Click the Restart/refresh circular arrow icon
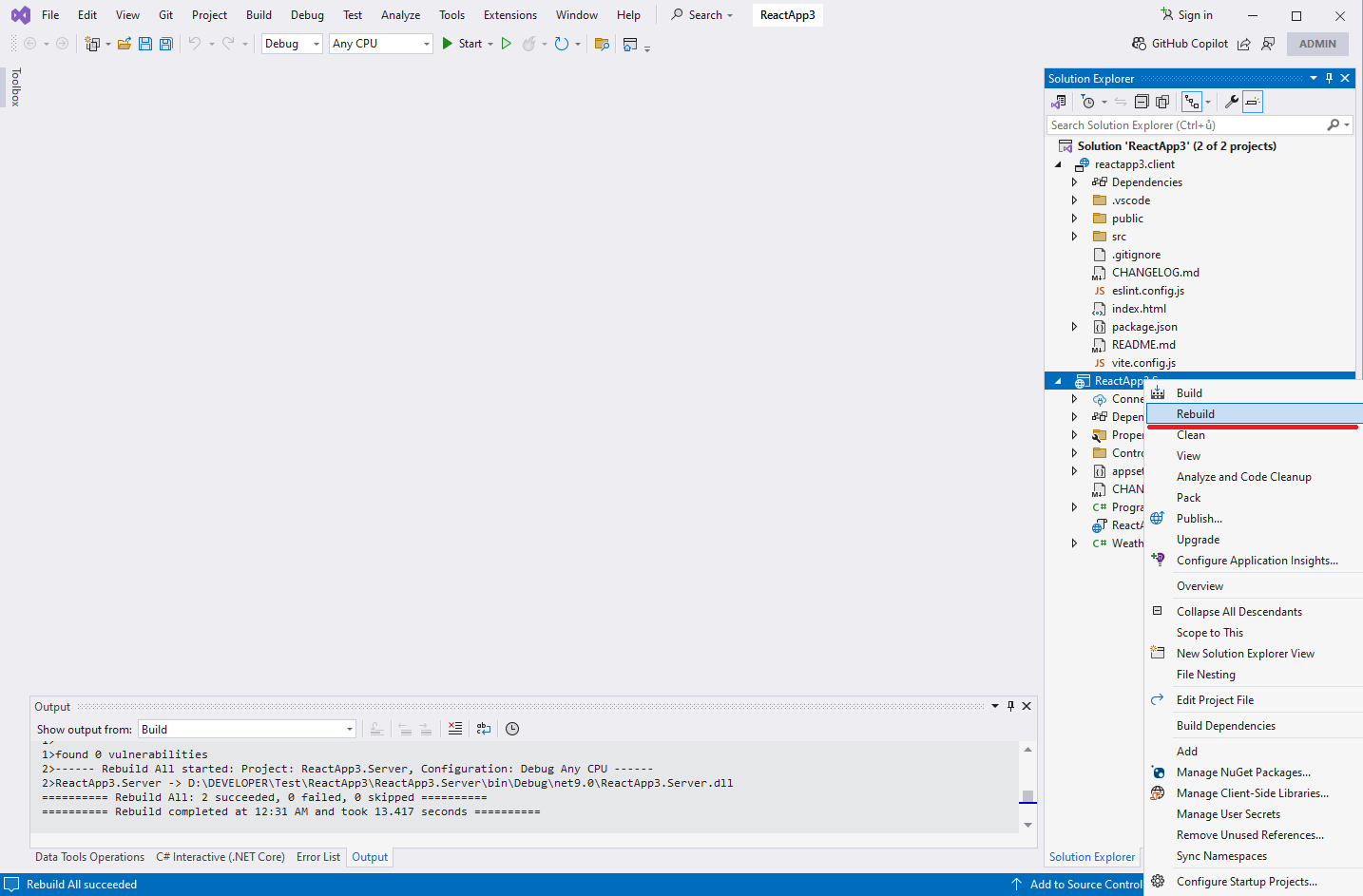1363x896 pixels. [562, 44]
